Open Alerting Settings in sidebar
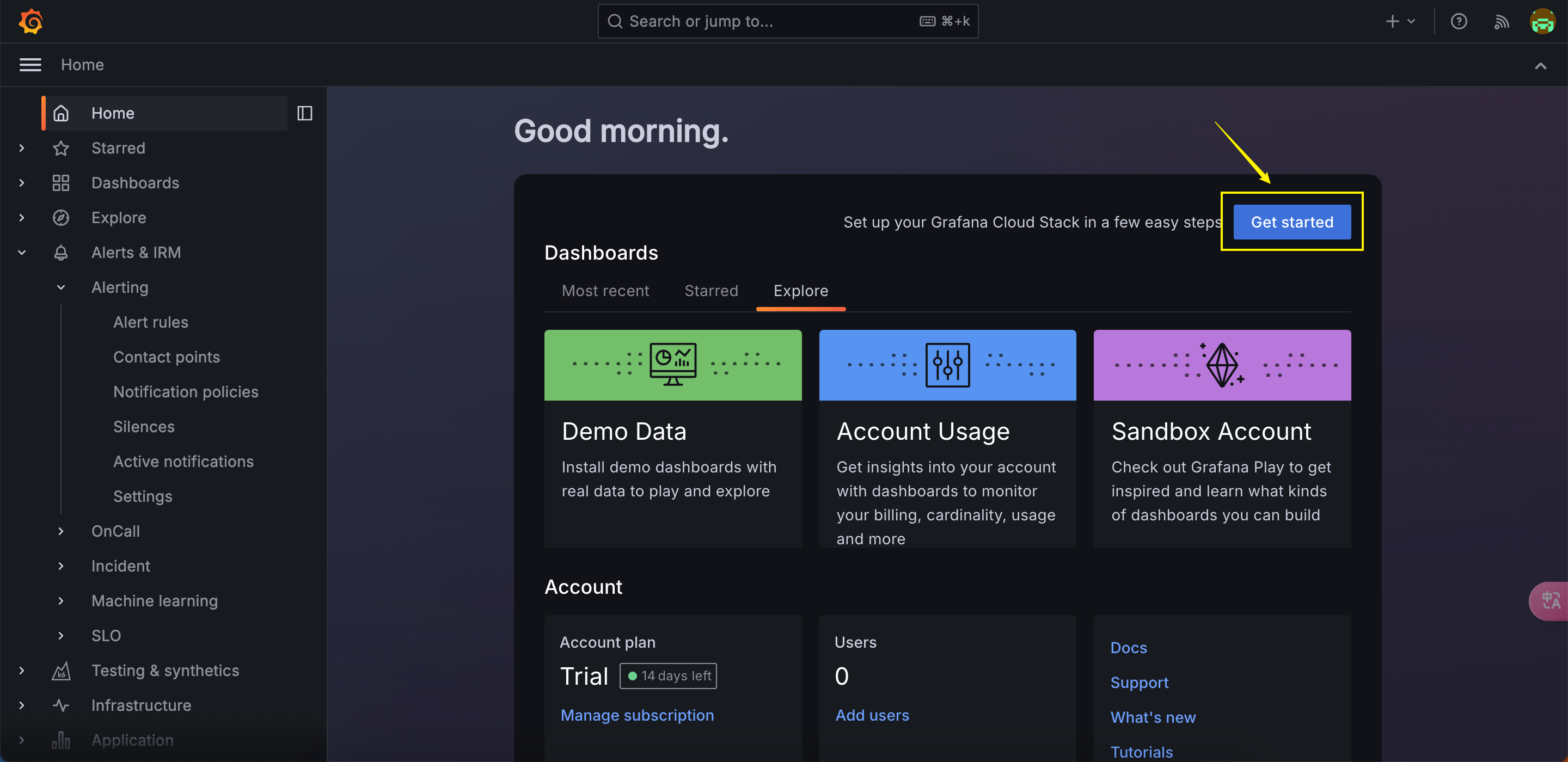Viewport: 1568px width, 762px height. point(143,496)
